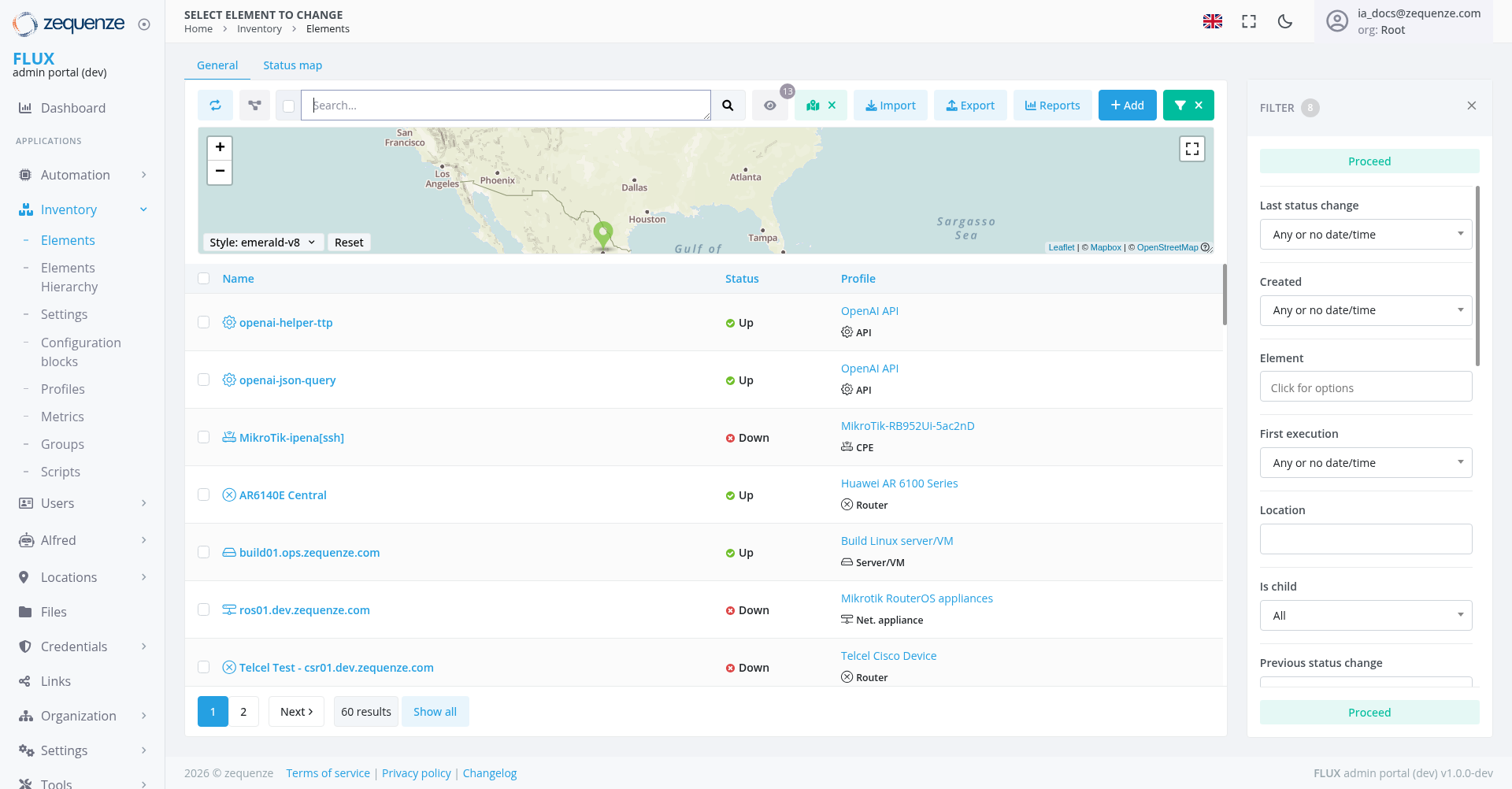The width and height of the screenshot is (1512, 789).
Task: Toggle browser fullscreen icon in header
Action: 1249,21
